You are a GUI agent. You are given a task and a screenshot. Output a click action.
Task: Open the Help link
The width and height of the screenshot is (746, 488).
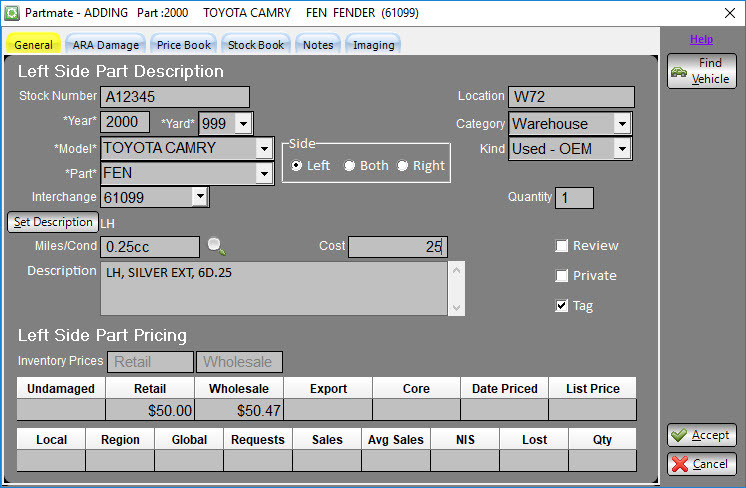701,39
